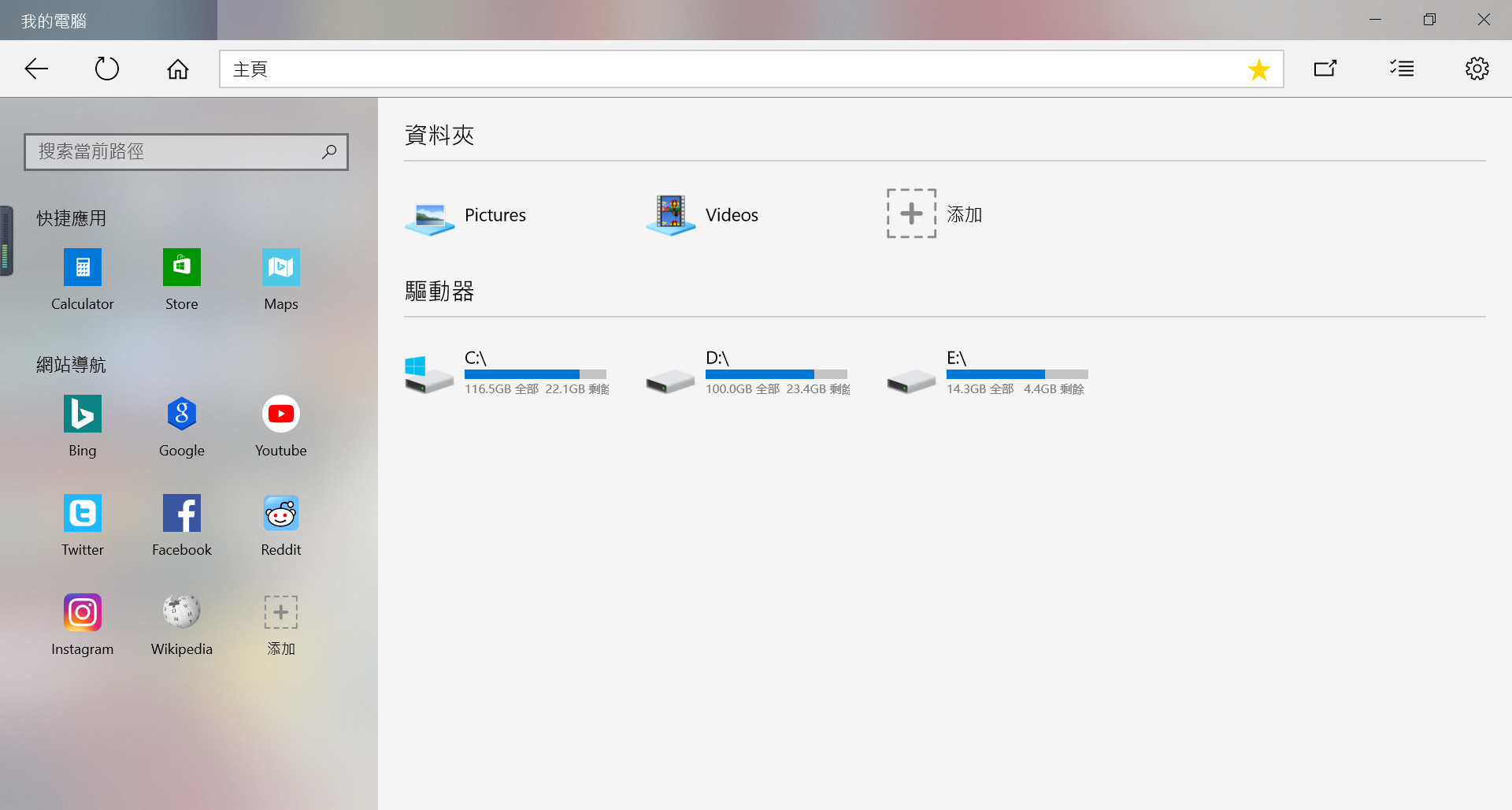Minimize the 我的電腦 window
This screenshot has height=810, width=1512.
point(1376,20)
